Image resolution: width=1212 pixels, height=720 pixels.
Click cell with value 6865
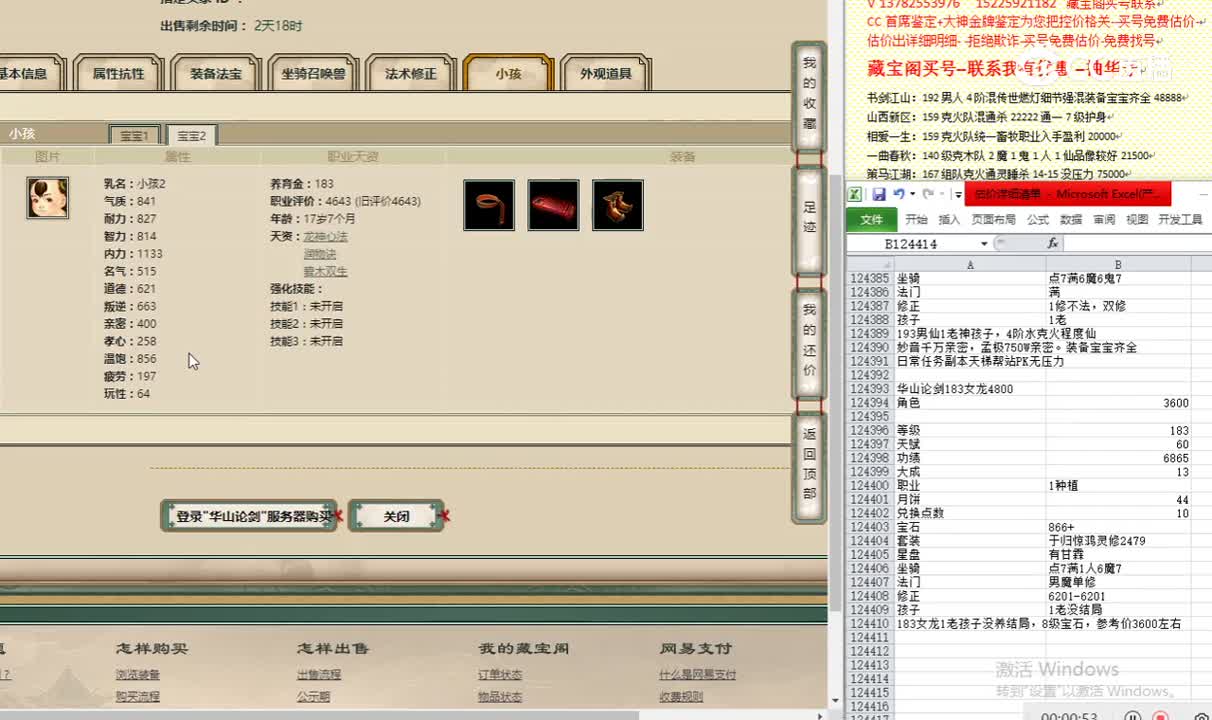pyautogui.click(x=1118, y=458)
